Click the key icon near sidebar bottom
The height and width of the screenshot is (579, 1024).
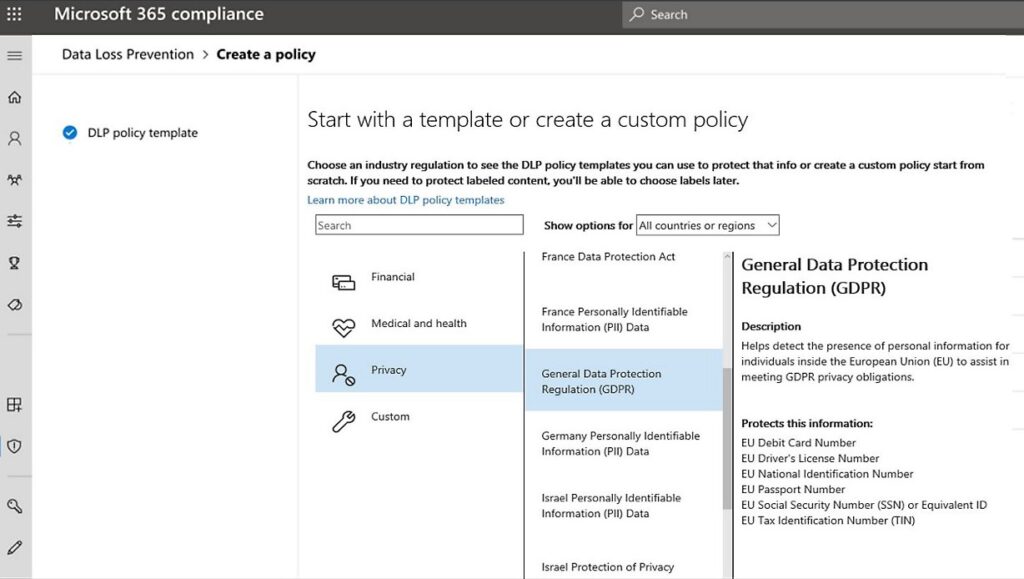pyautogui.click(x=14, y=506)
